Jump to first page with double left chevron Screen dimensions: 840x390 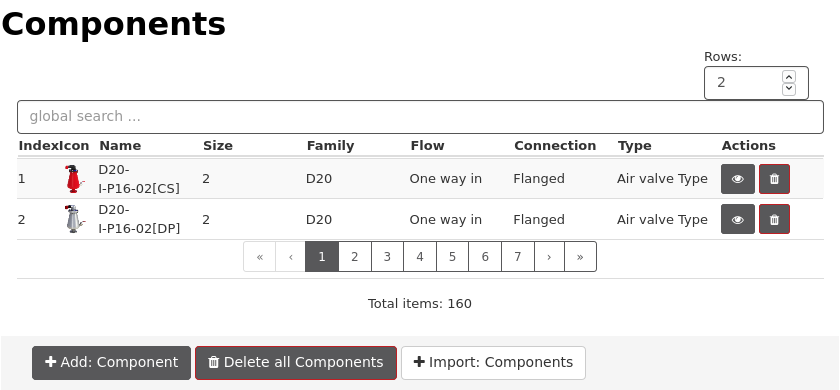260,257
